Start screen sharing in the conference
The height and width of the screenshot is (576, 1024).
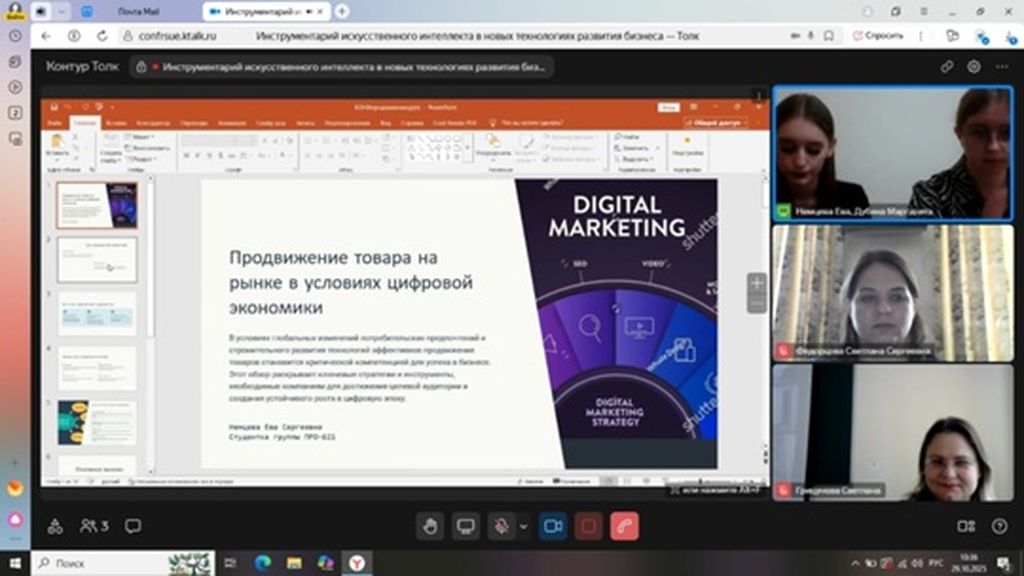[465, 526]
